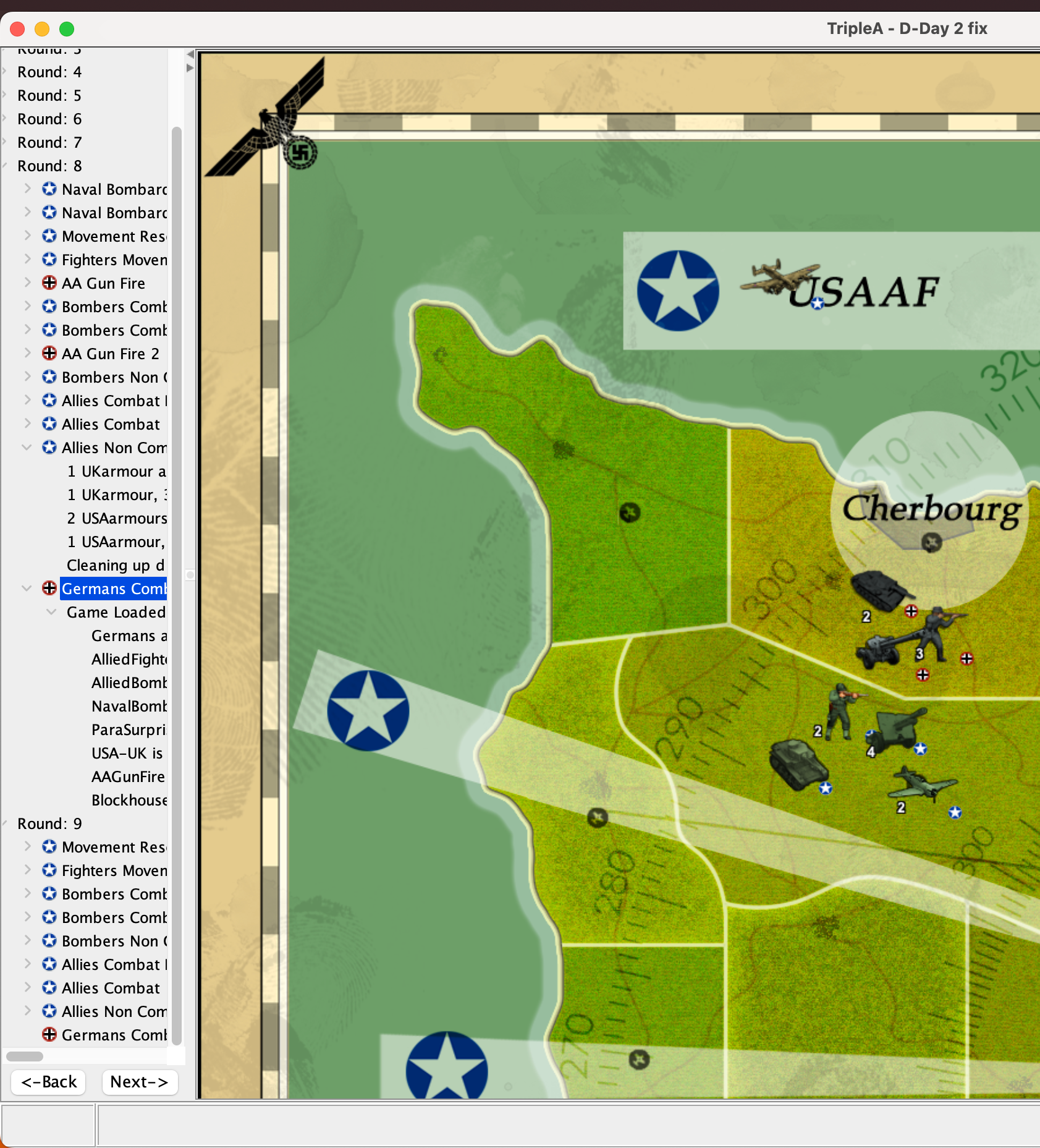Select the Allied fighter plane unit
This screenshot has height=1148, width=1040.
[x=922, y=784]
